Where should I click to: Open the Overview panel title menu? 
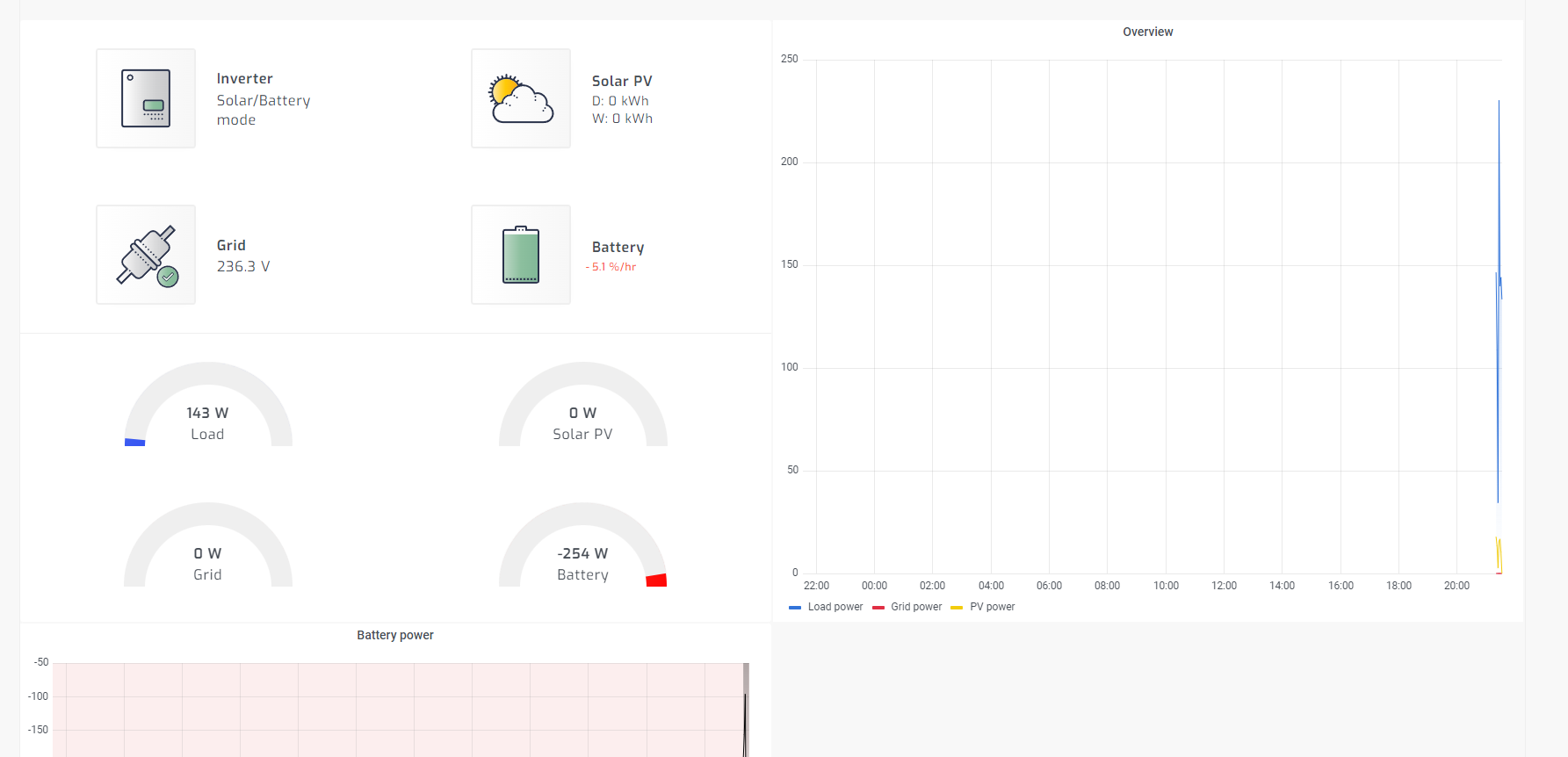[1147, 32]
